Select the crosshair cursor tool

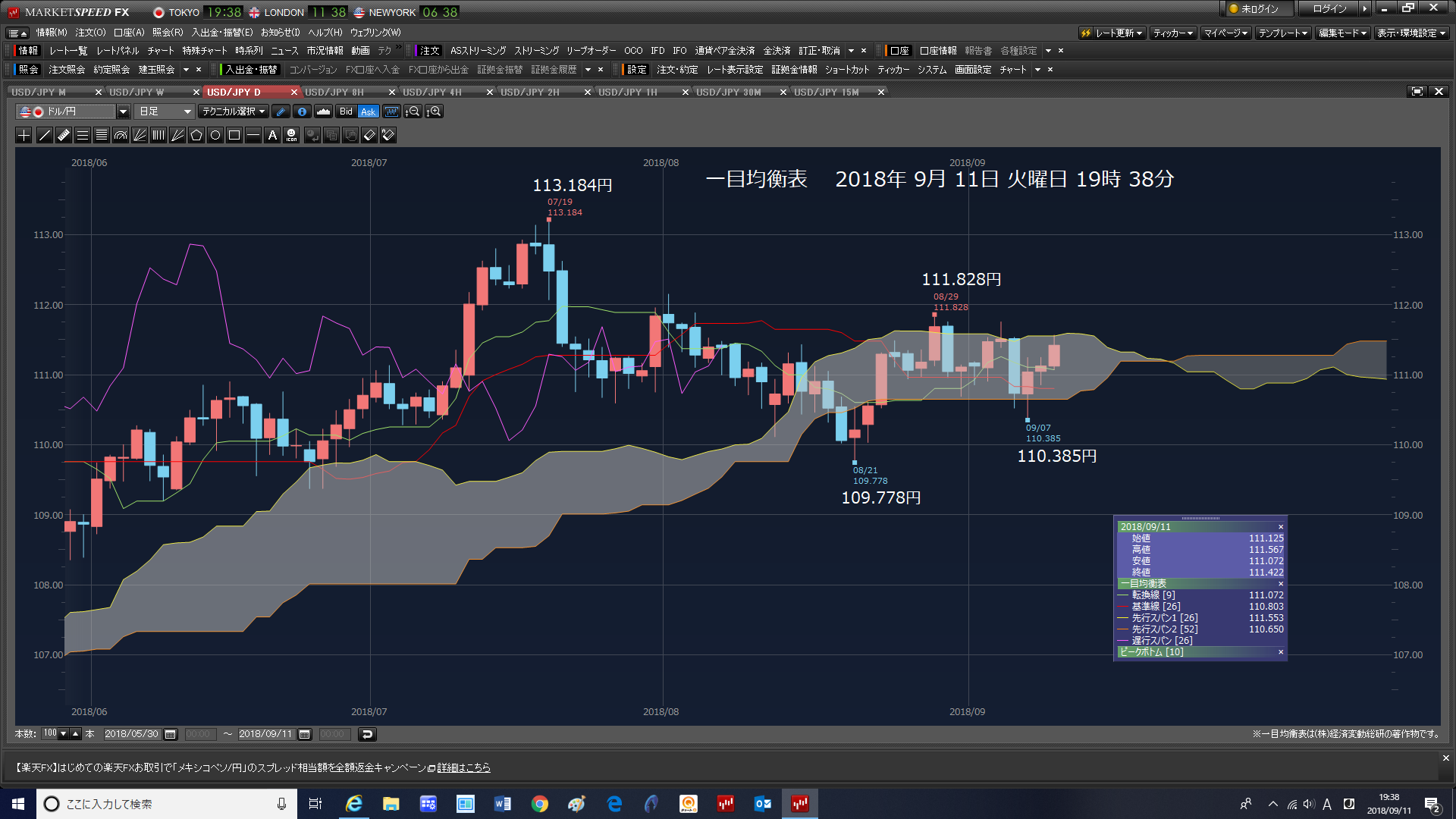click(x=24, y=135)
